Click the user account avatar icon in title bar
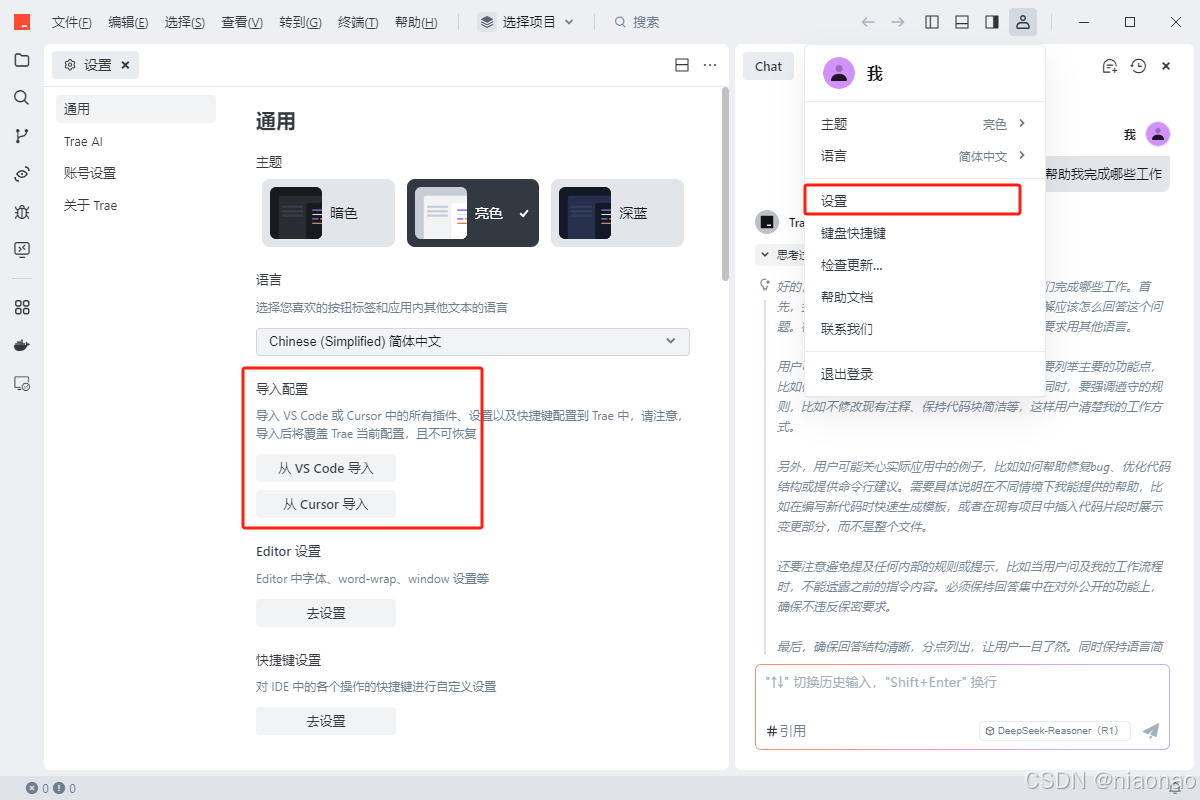The height and width of the screenshot is (800, 1200). click(x=1022, y=22)
